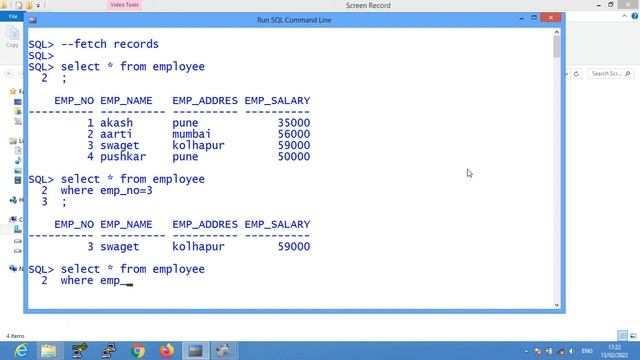Open the rightmost pinned taskbar app icon
The image size is (640, 360).
(223, 351)
